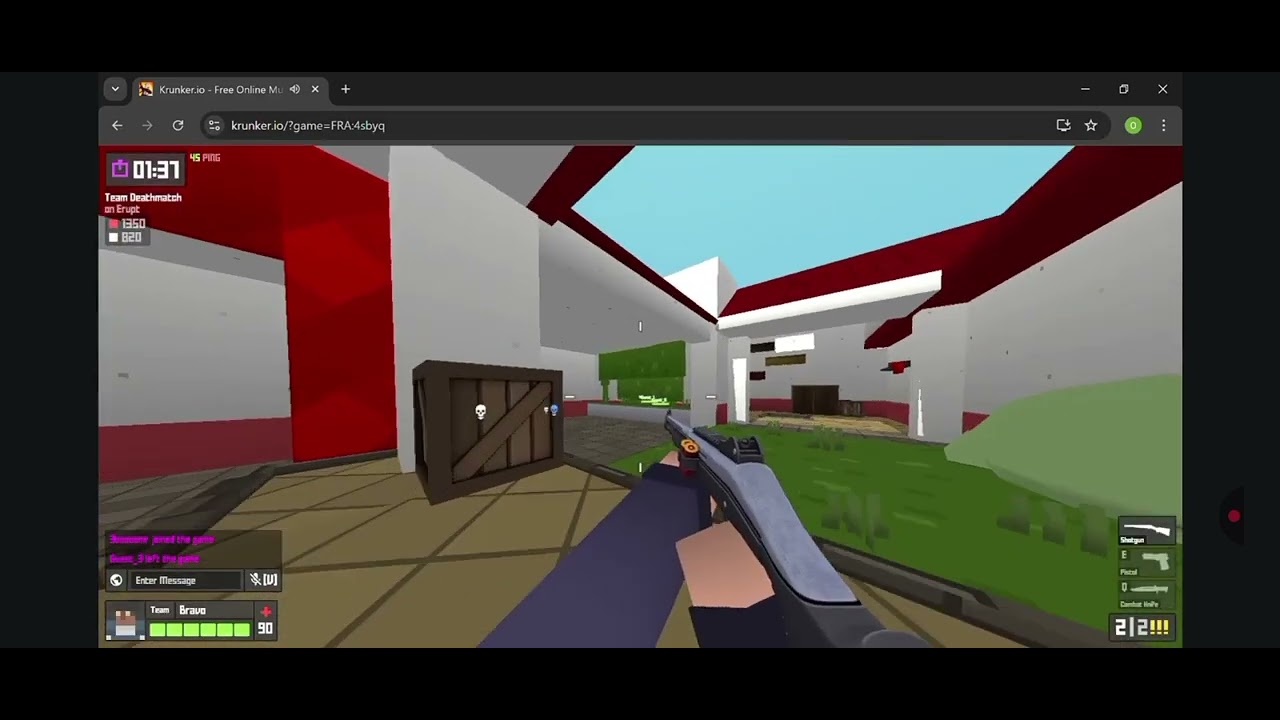Viewport: 1280px width, 720px height.
Task: Minimize the Chrome window
Action: click(1085, 89)
